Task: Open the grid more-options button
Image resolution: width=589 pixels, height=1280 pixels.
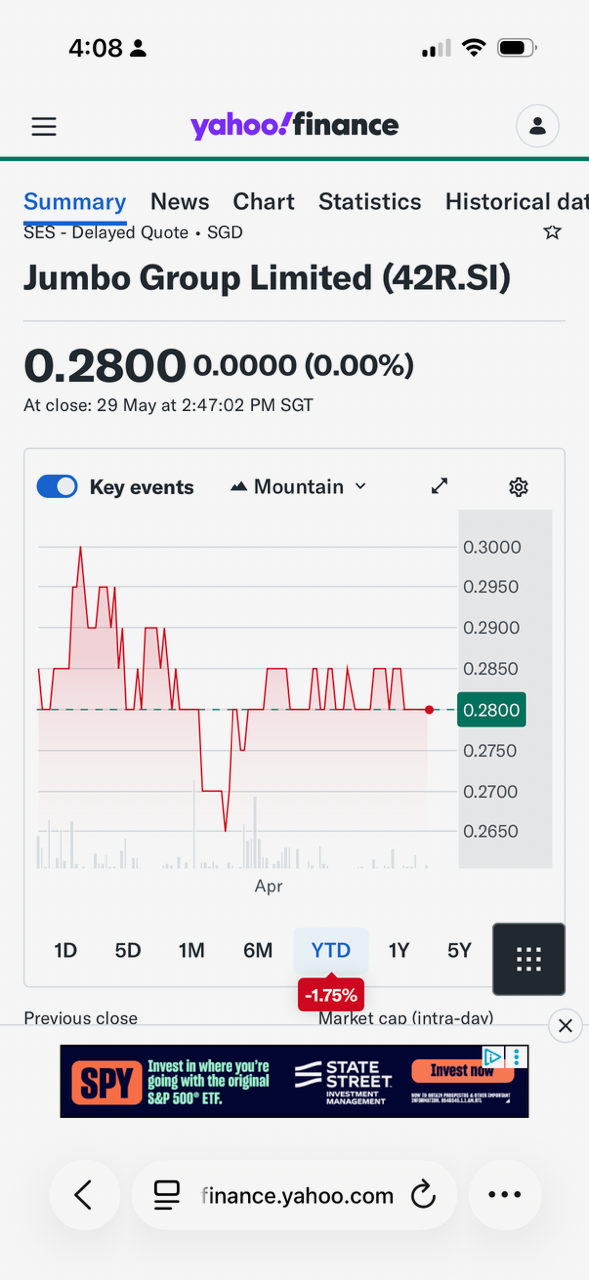Action: (x=529, y=958)
